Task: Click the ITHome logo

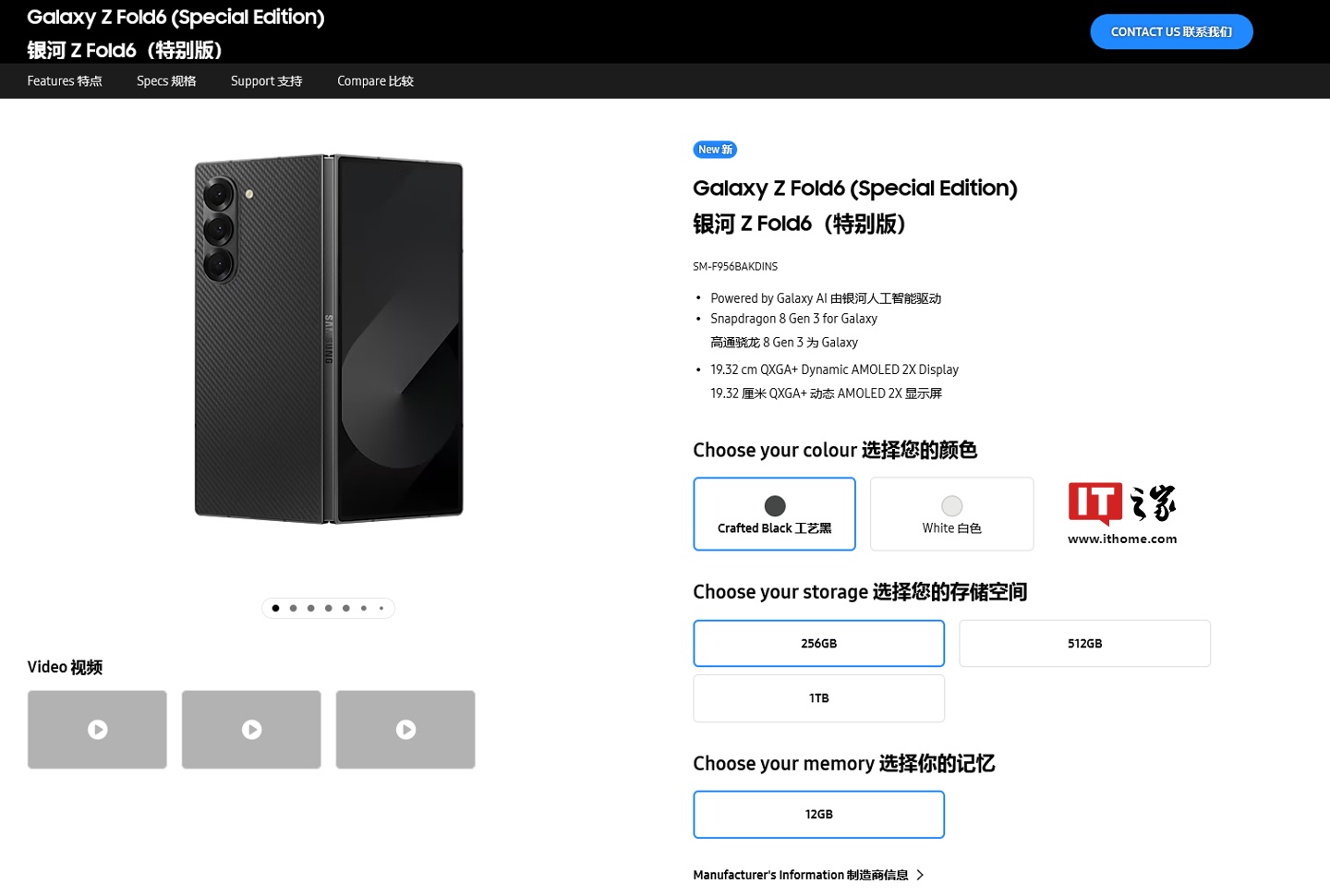Action: [1122, 514]
